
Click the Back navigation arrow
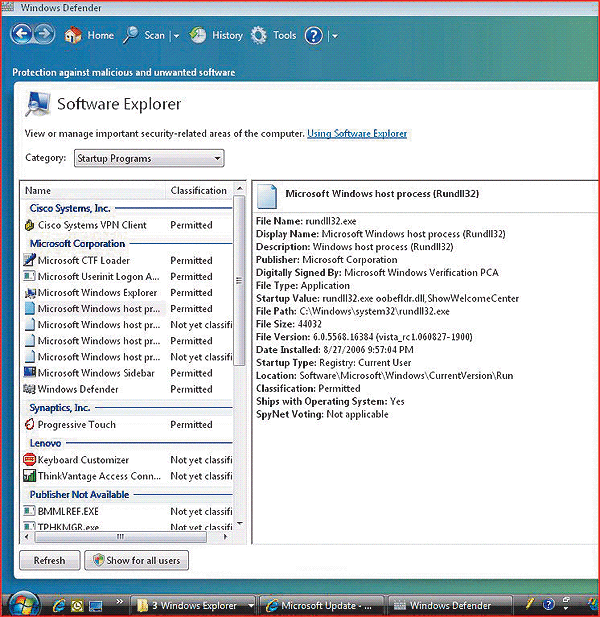point(22,35)
